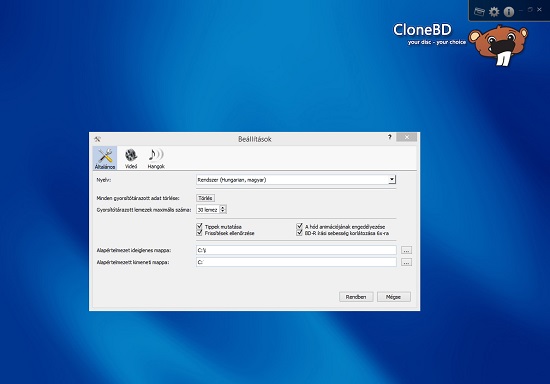Cancel with the Mégse button

tap(393, 297)
